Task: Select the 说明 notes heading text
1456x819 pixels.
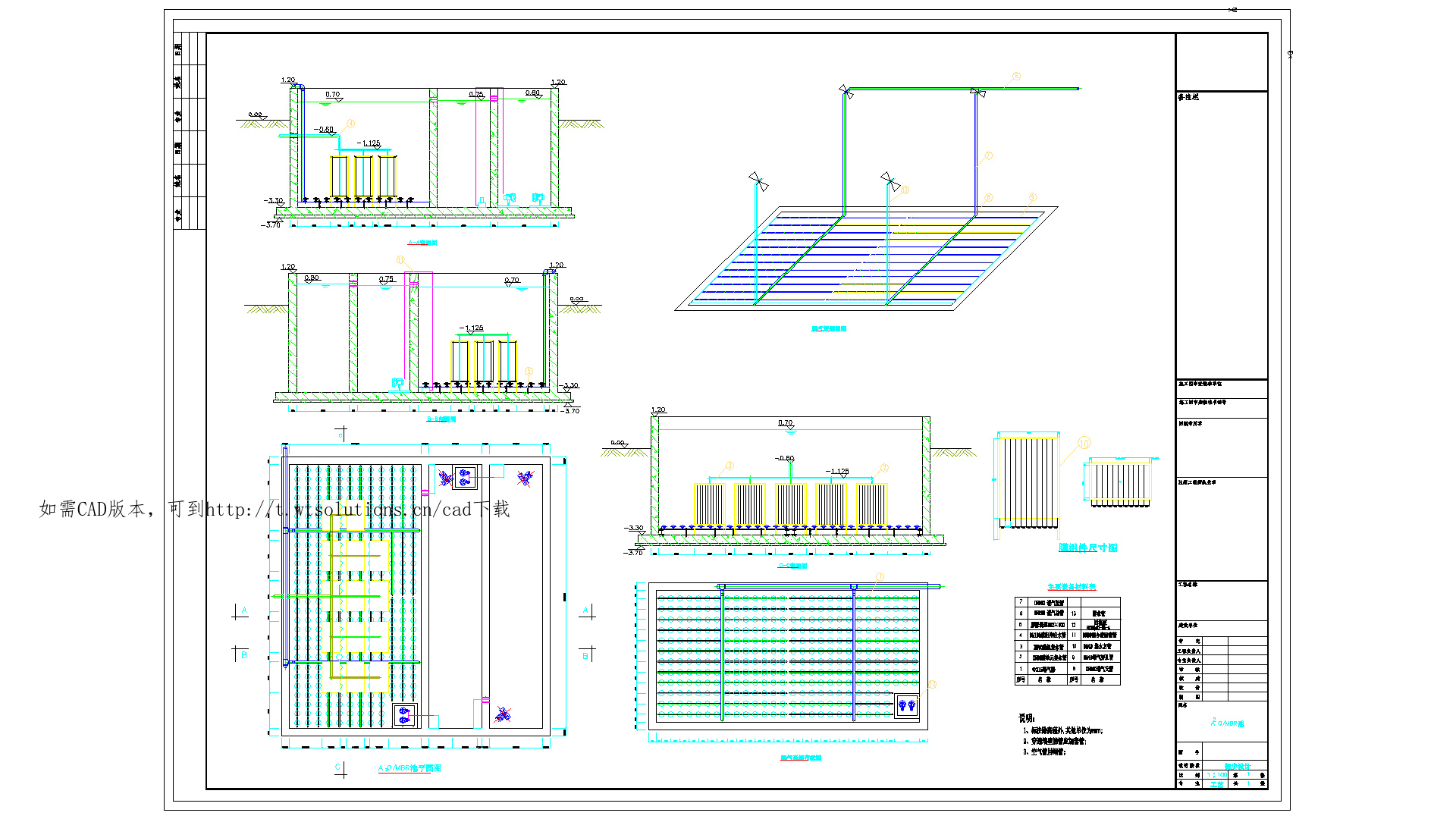Action: [x=1026, y=717]
